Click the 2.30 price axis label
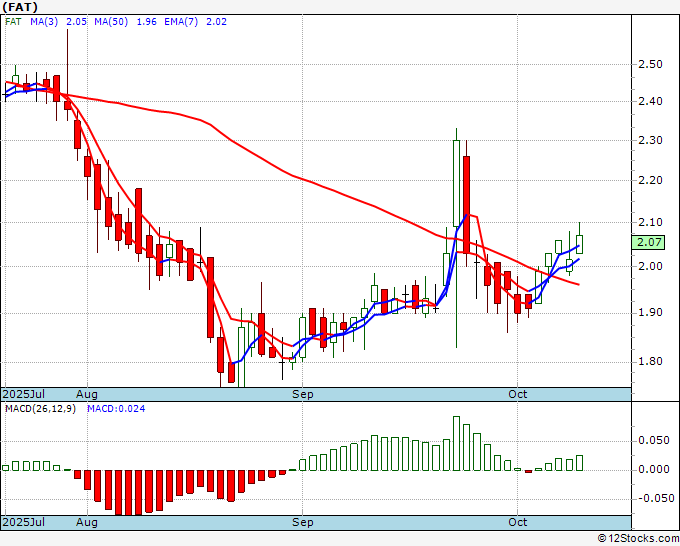 (x=650, y=140)
